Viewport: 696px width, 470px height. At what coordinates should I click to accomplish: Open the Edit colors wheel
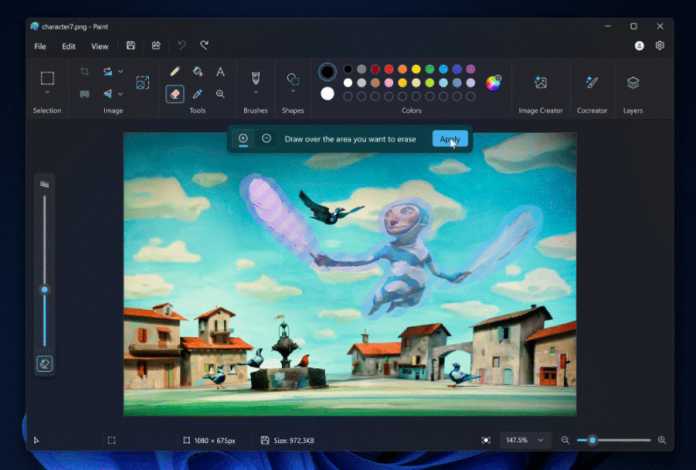point(493,83)
